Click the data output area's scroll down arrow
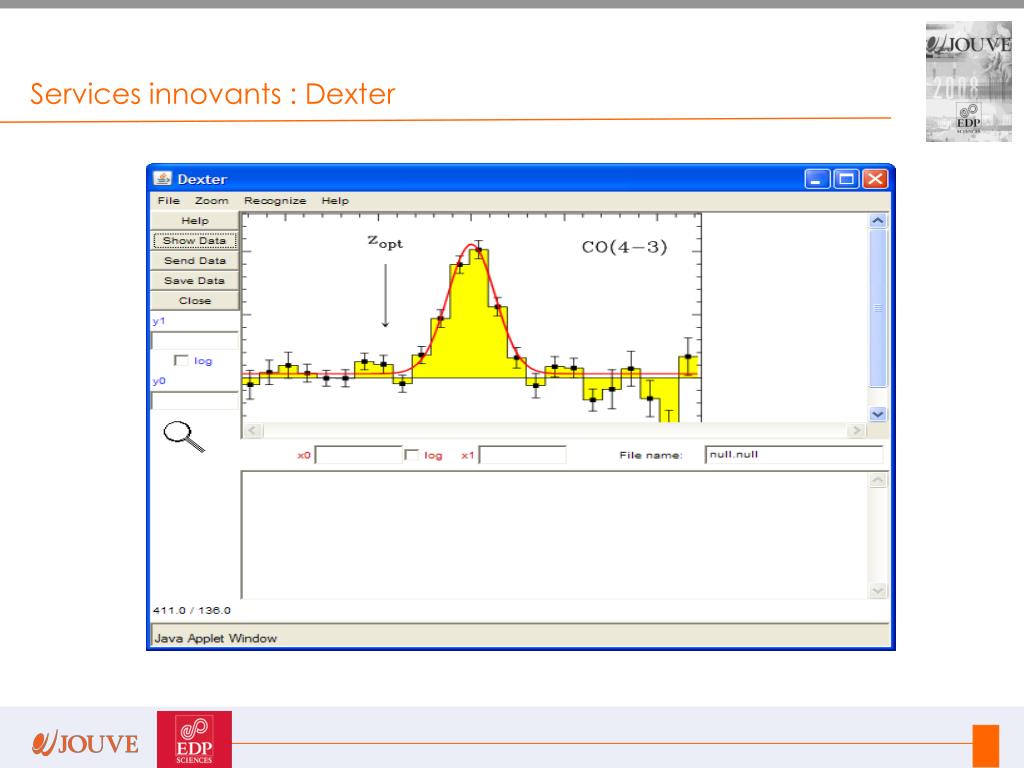Screen dimensions: 1024x768 (878, 590)
